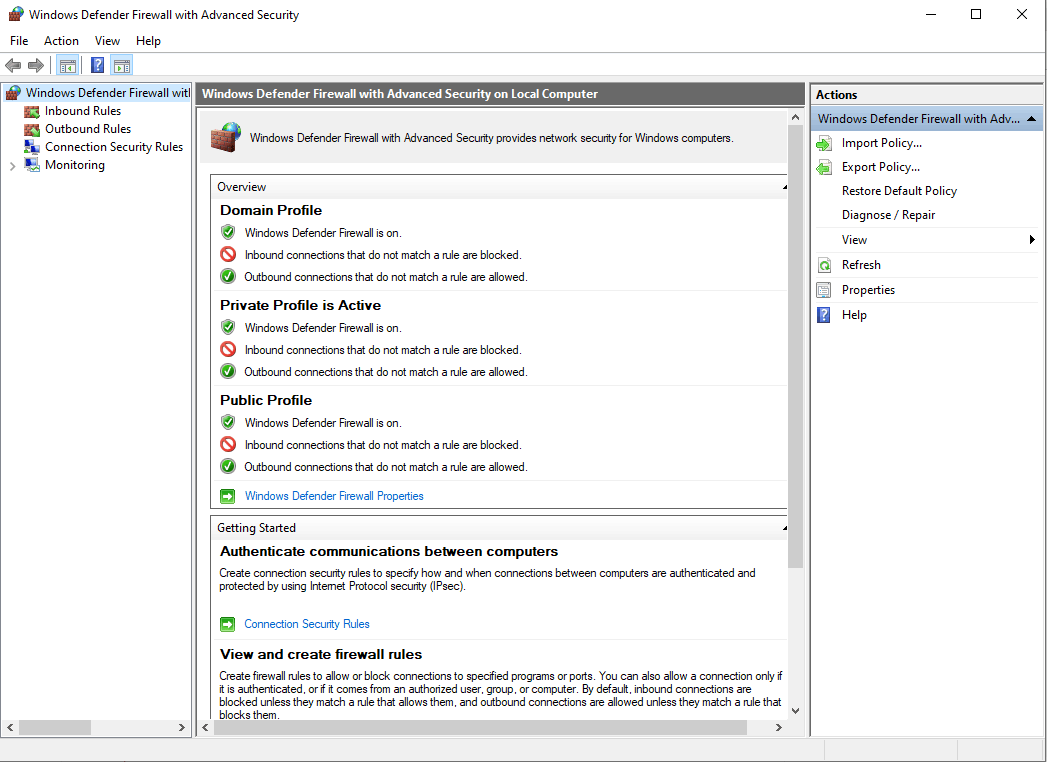Maximize the firewall window
Image resolution: width=1047 pixels, height=762 pixels.
click(976, 14)
